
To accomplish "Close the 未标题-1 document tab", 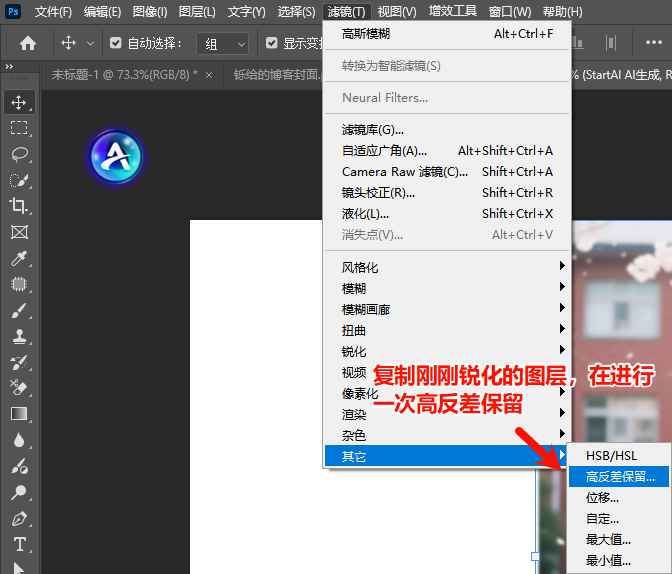I will pyautogui.click(x=209, y=75).
